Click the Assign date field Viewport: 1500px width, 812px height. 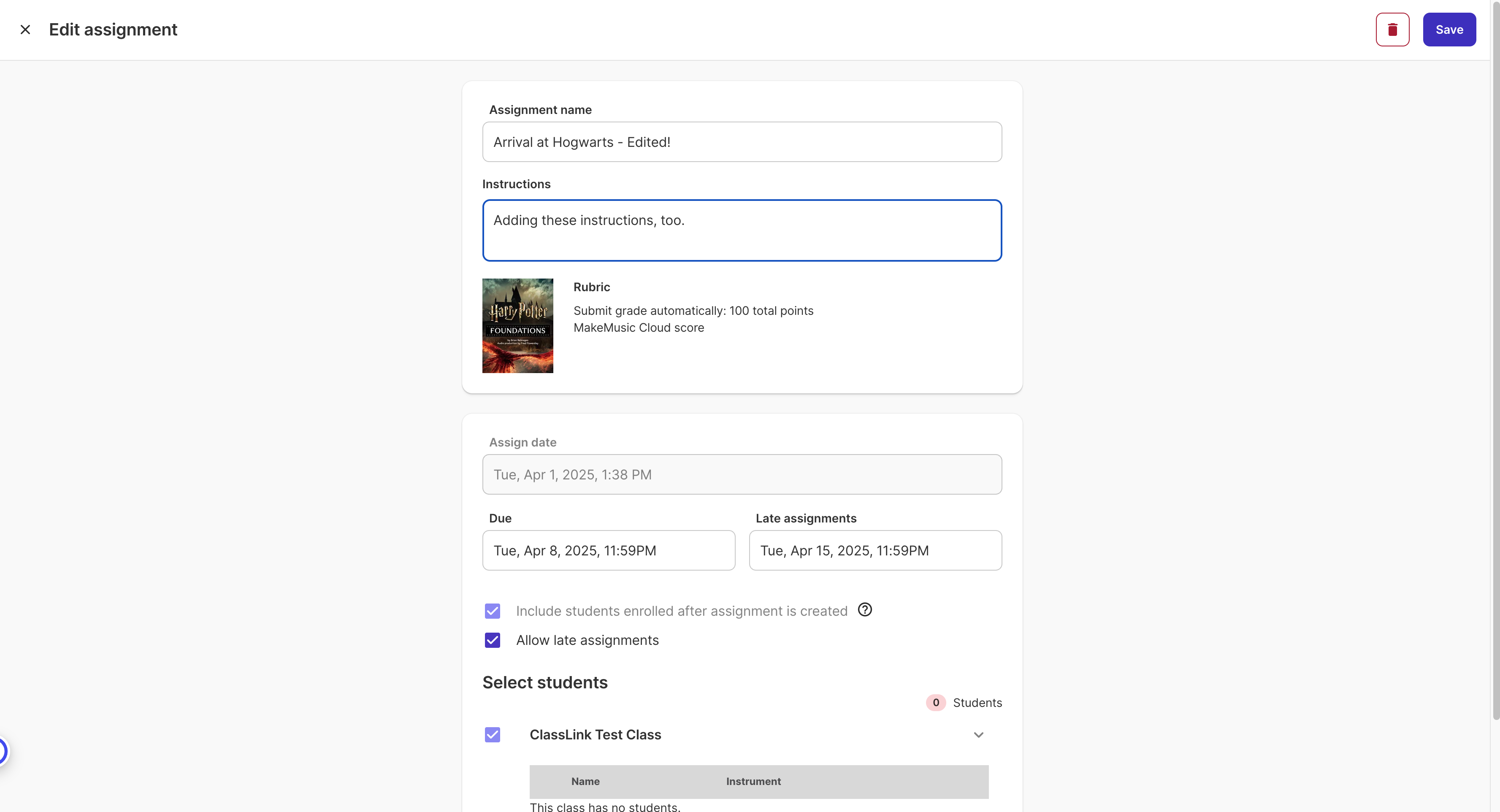pyautogui.click(x=742, y=474)
